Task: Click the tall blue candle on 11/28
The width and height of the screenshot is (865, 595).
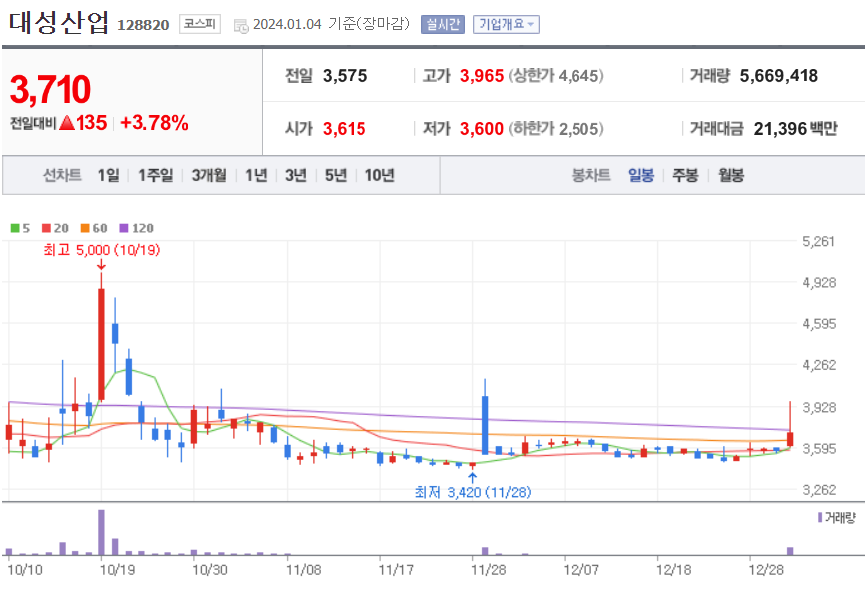Action: tap(485, 425)
